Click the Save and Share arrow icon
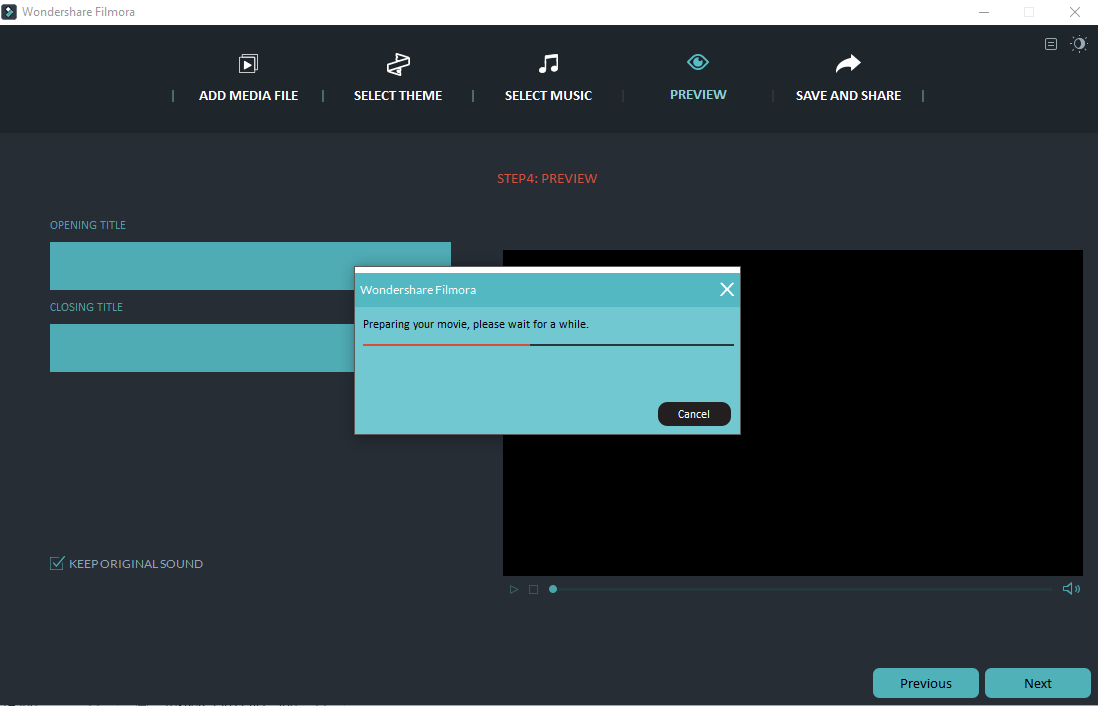The height and width of the screenshot is (706, 1098). click(x=848, y=64)
